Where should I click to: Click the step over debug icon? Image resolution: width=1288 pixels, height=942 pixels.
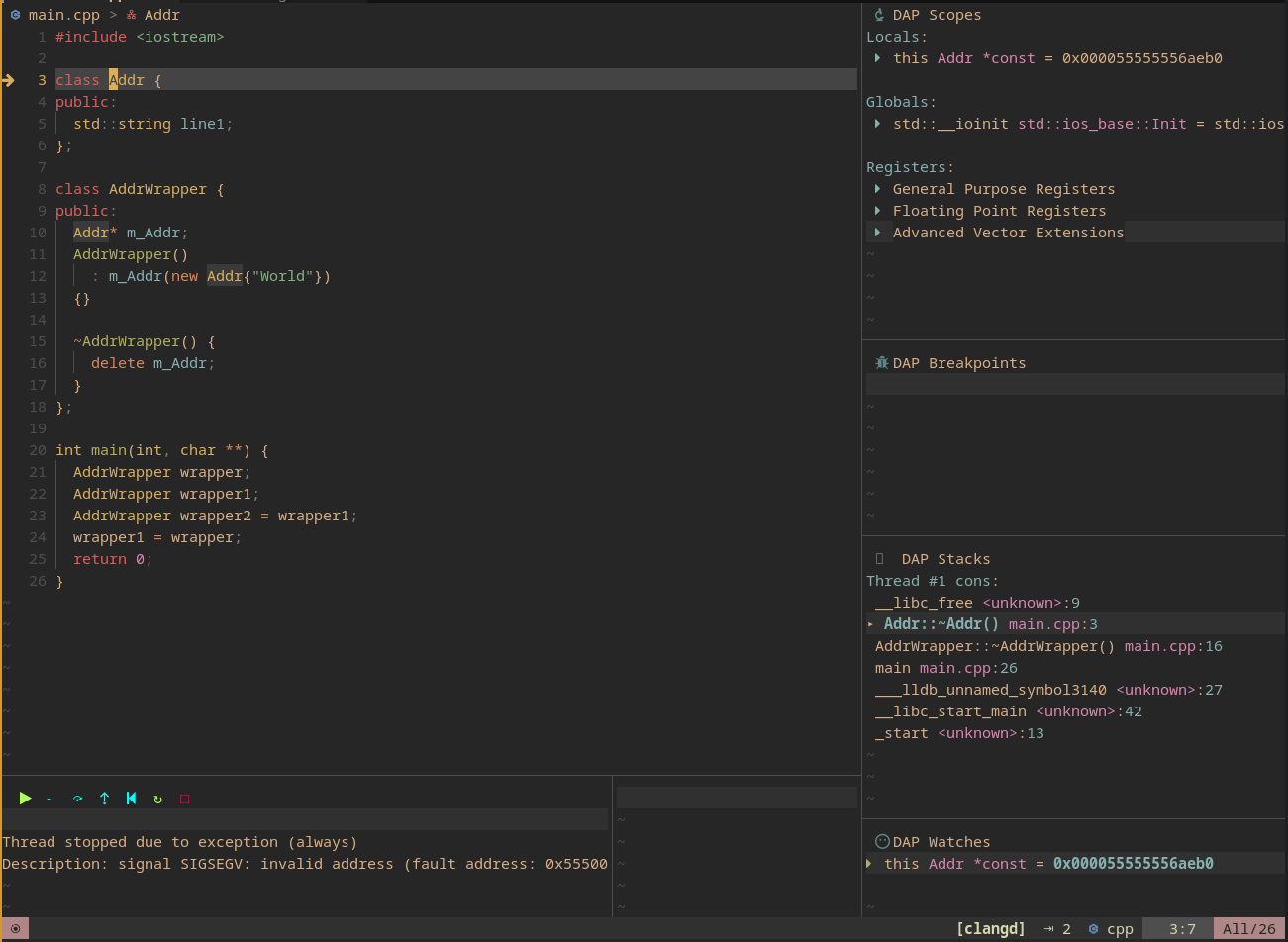tap(77, 799)
